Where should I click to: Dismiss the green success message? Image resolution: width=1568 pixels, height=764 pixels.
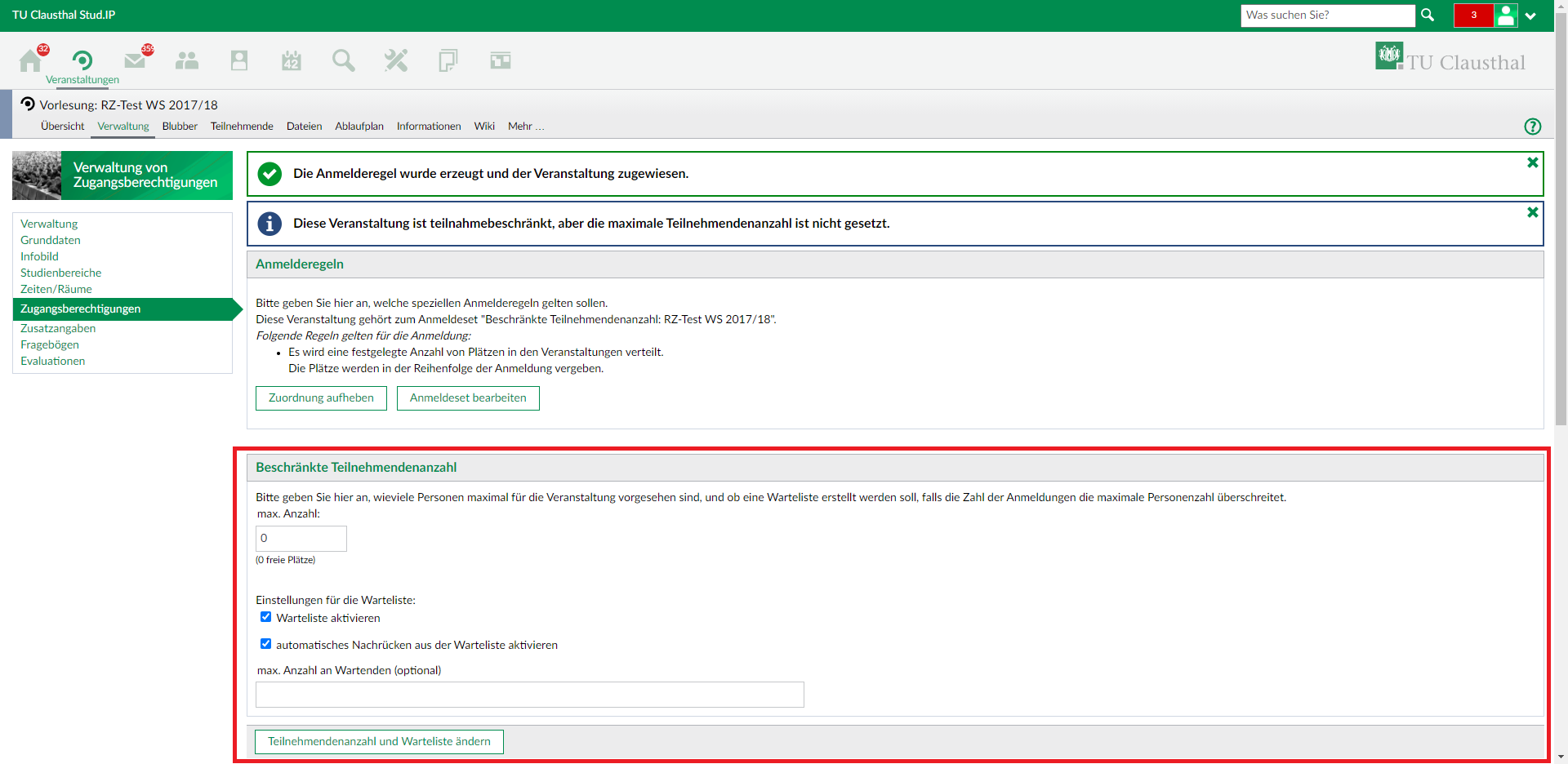[x=1532, y=163]
